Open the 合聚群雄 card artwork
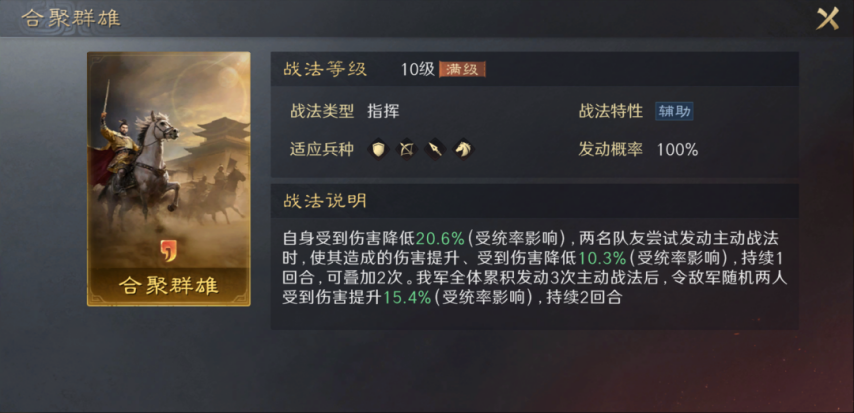Screen dimensions: 854x413 coord(169,179)
